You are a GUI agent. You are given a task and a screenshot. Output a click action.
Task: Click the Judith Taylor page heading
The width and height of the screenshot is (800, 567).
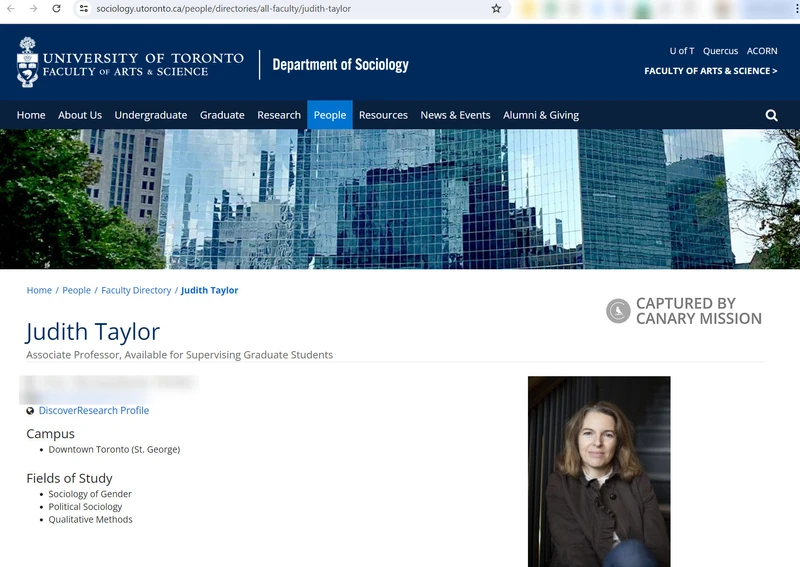click(93, 332)
